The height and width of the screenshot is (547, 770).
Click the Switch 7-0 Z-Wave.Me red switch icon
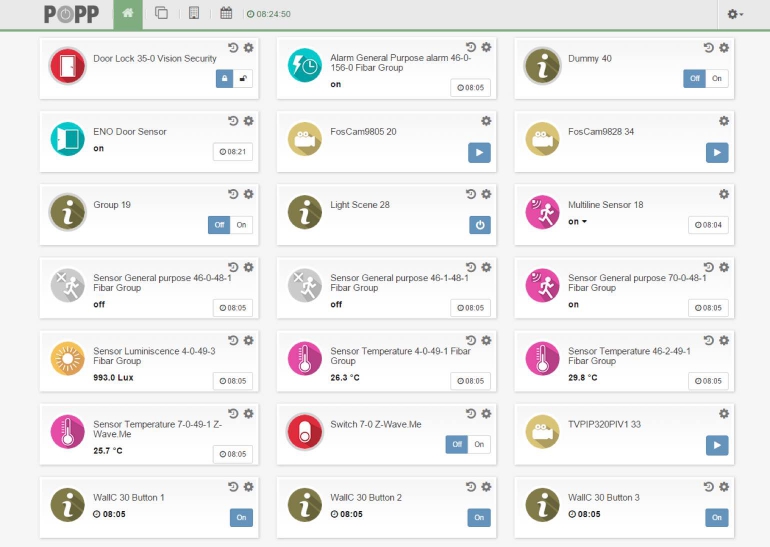click(x=305, y=431)
